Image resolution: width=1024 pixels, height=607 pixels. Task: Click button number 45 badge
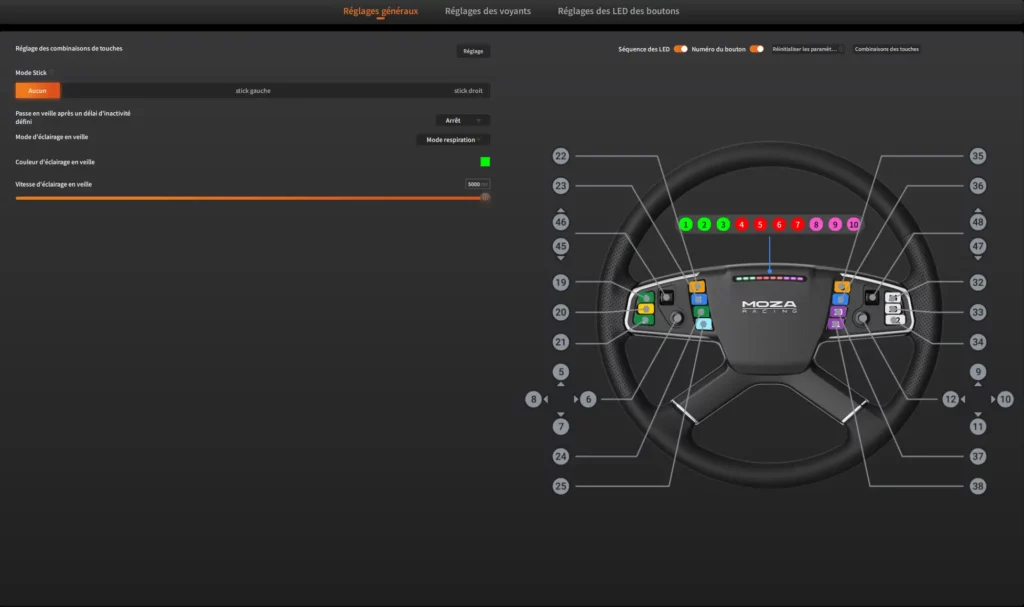point(560,246)
